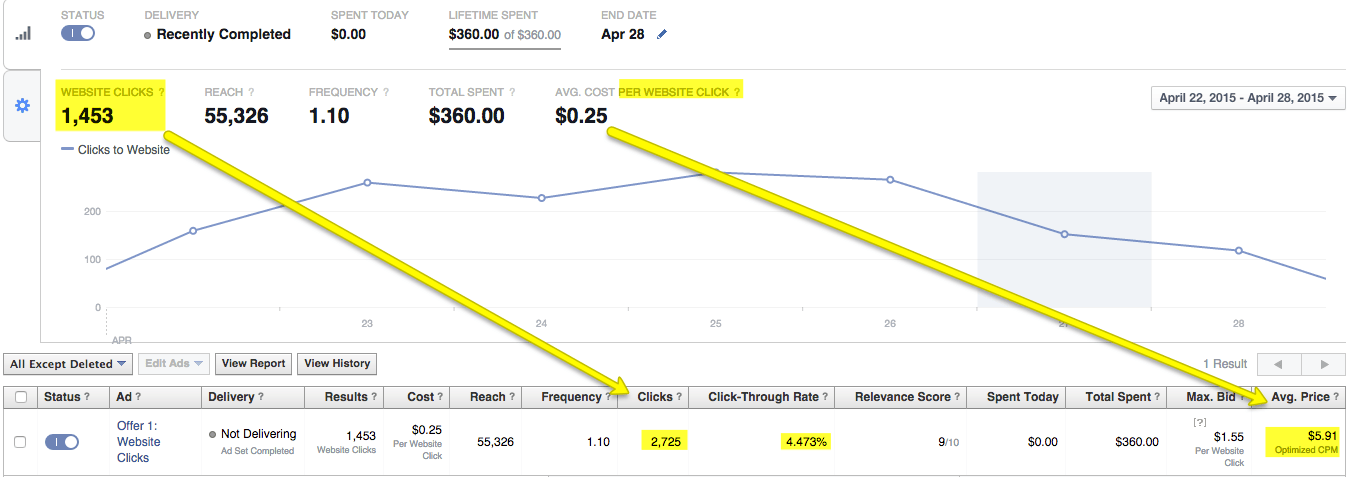Click the chart data point above 23
This screenshot has height=477, width=1349.
(367, 182)
